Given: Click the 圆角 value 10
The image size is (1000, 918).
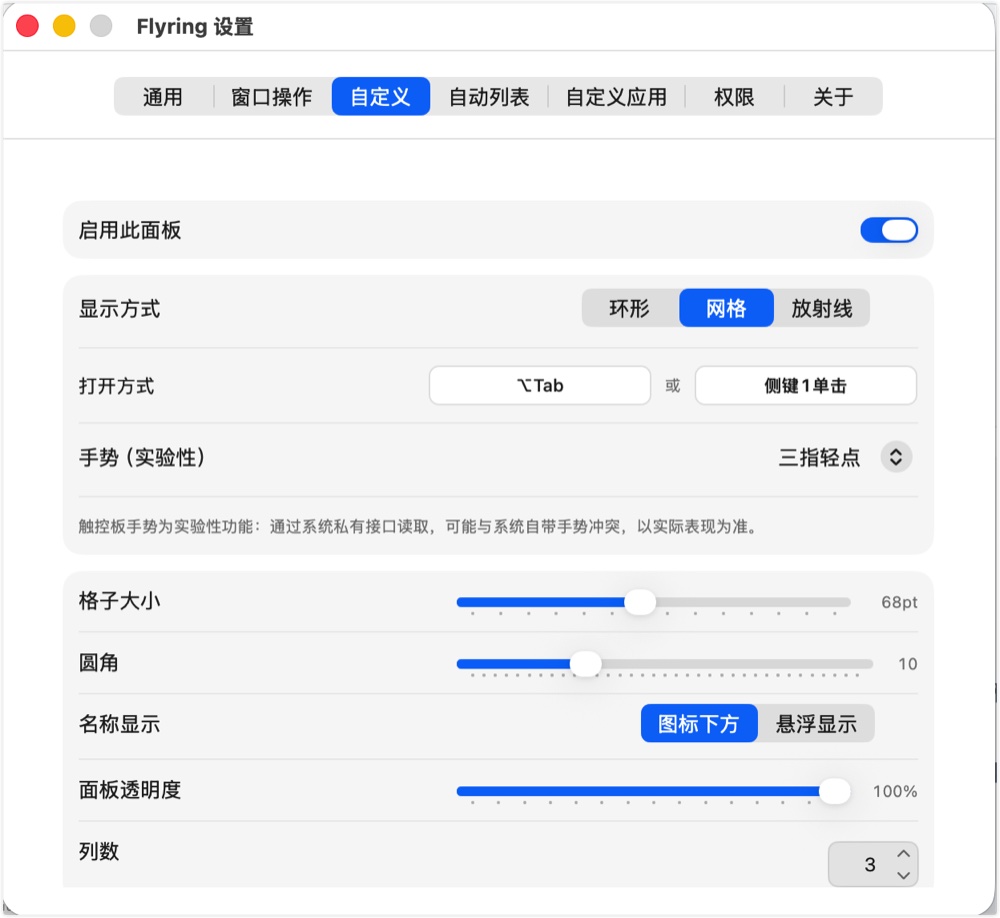Looking at the screenshot, I should tap(908, 664).
